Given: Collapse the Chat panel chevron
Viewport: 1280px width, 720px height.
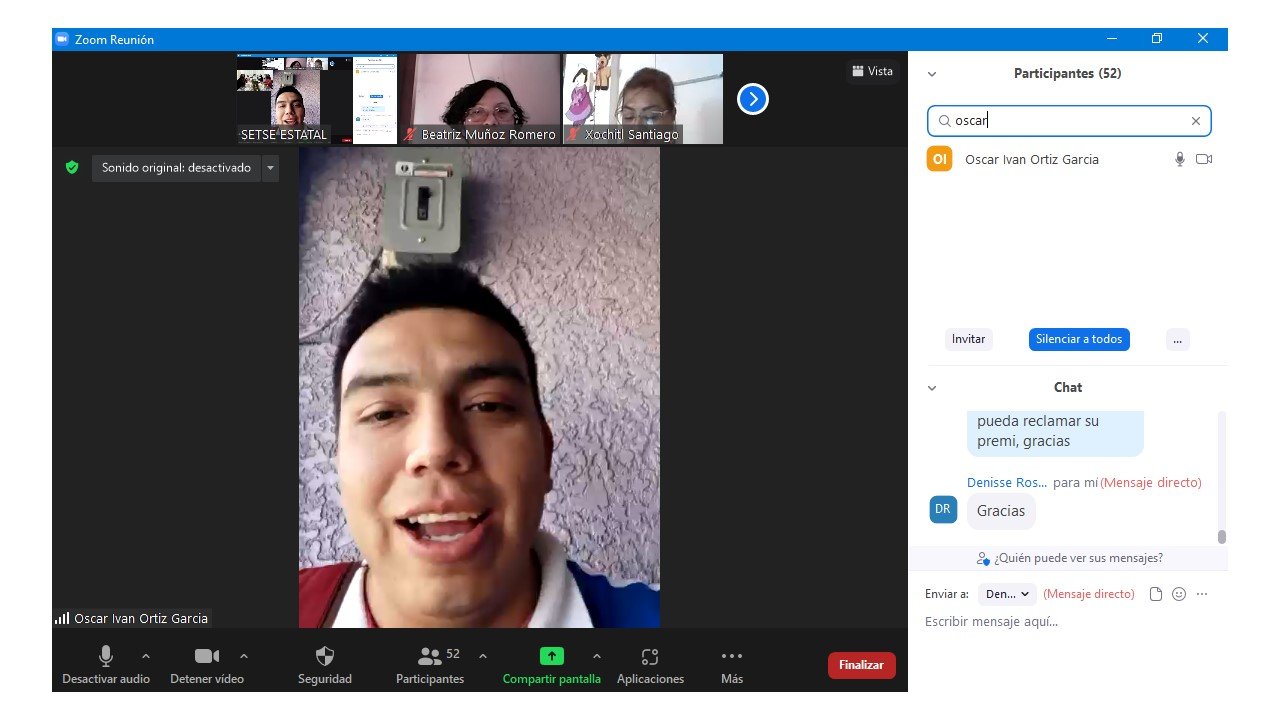Looking at the screenshot, I should click(932, 388).
